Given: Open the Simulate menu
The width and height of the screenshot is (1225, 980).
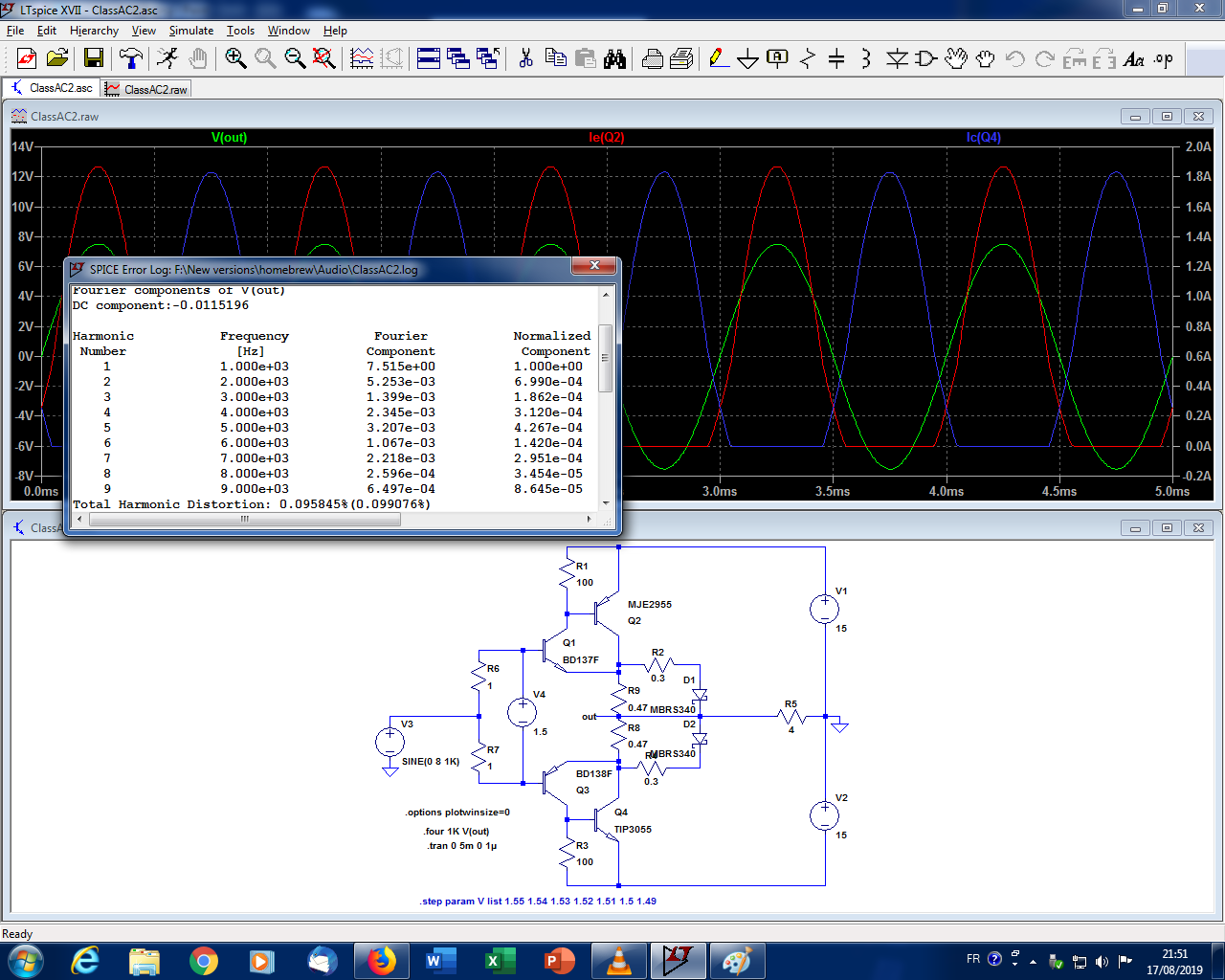Looking at the screenshot, I should tap(191, 31).
